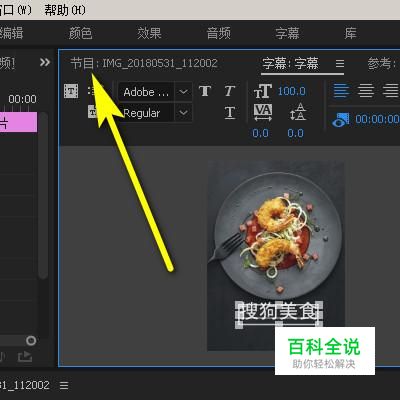The image size is (400, 400).
Task: Select the pink clip in the timeline
Action: pyautogui.click(x=18, y=122)
